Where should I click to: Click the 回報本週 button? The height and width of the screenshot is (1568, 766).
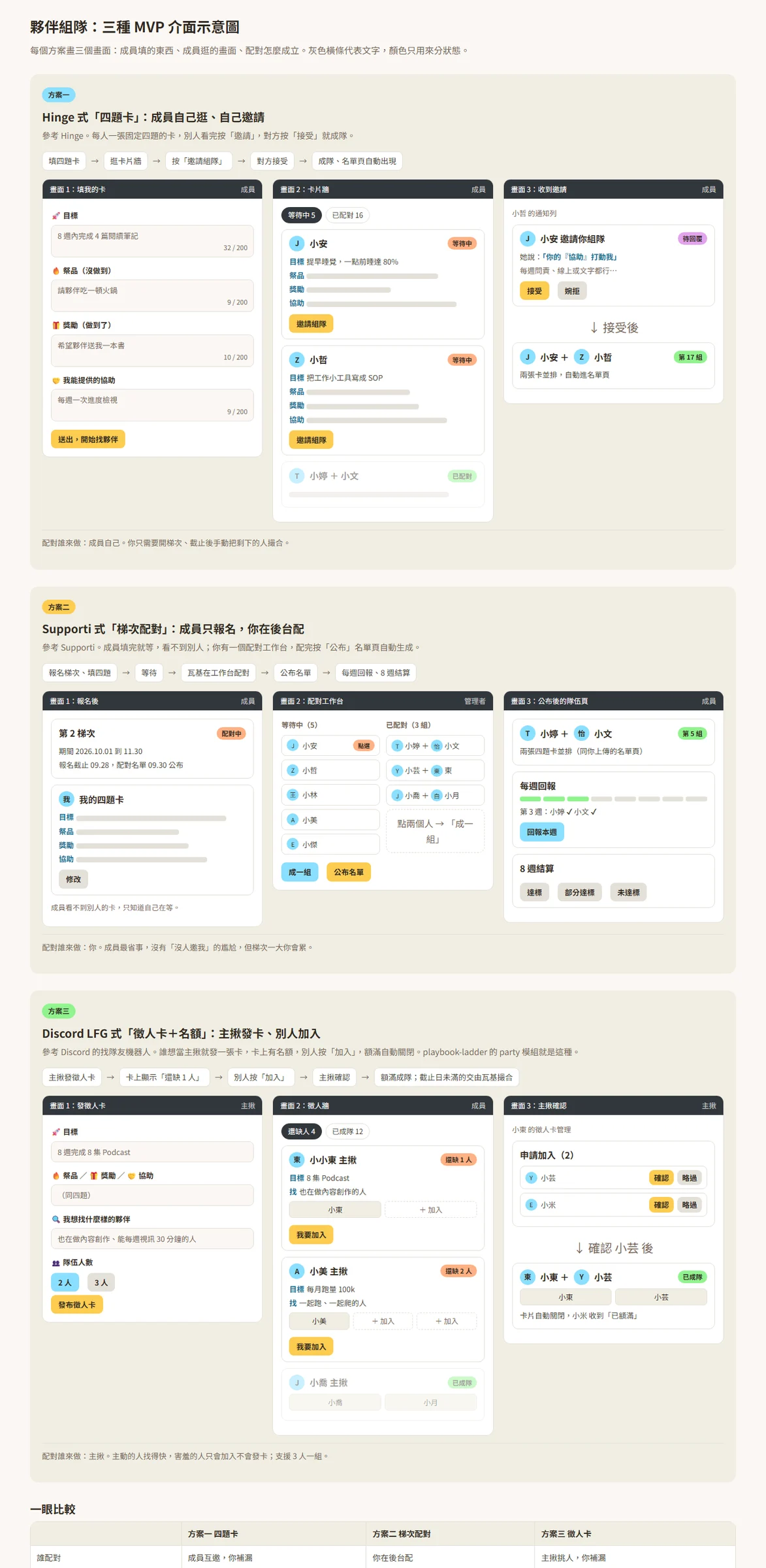pos(542,832)
